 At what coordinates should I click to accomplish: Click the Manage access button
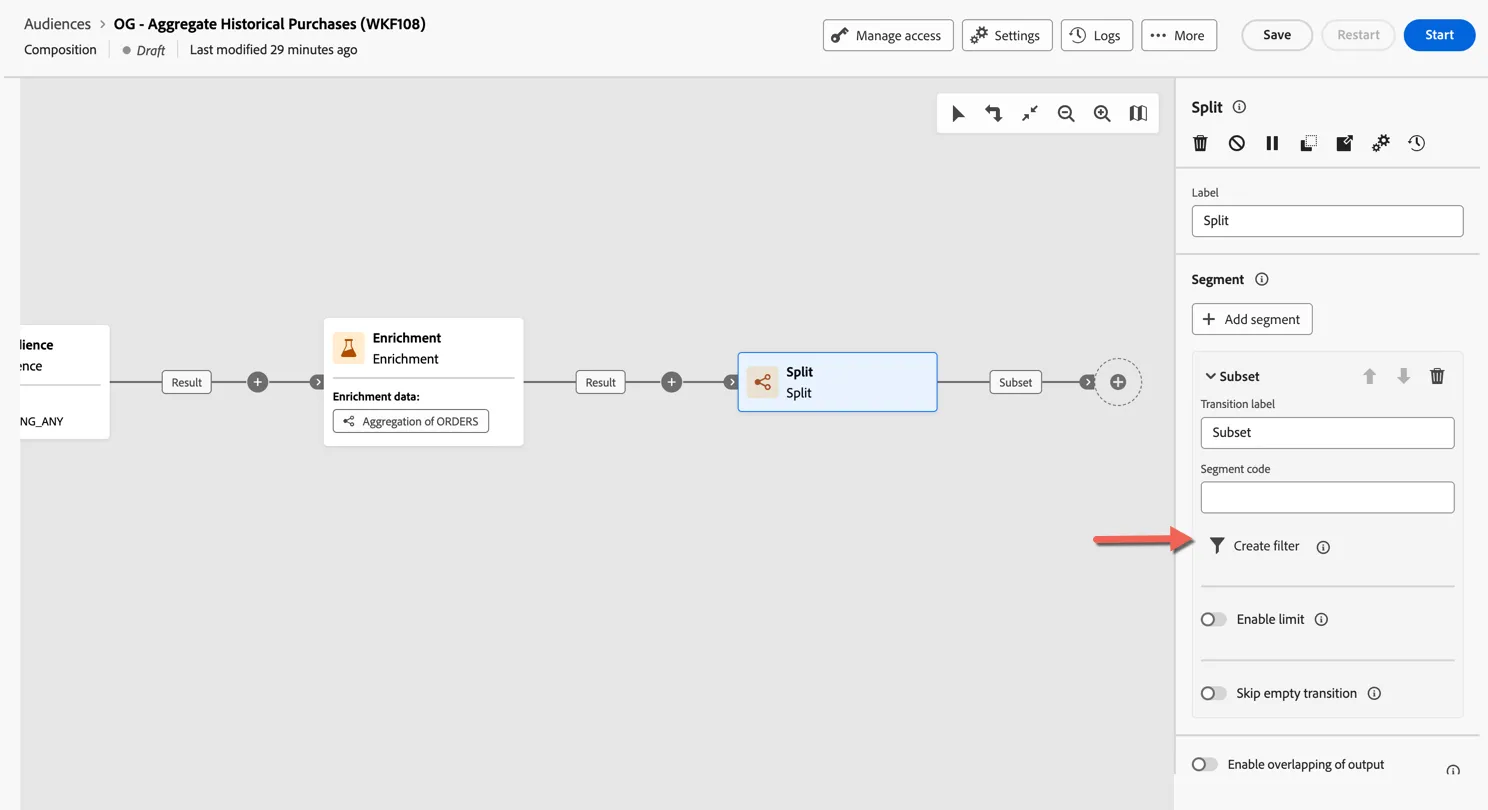(888, 35)
